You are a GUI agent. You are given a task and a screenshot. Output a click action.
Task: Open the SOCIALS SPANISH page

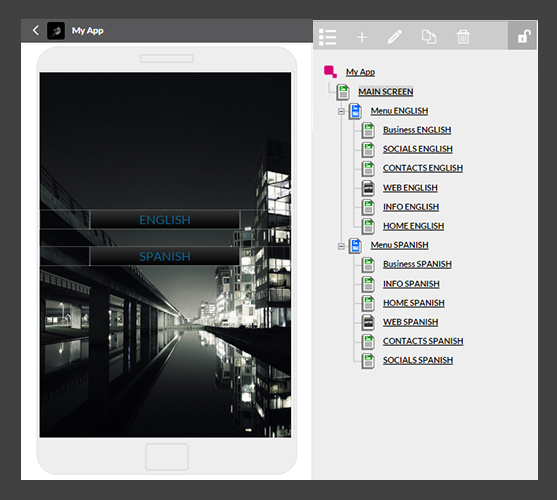tap(418, 360)
